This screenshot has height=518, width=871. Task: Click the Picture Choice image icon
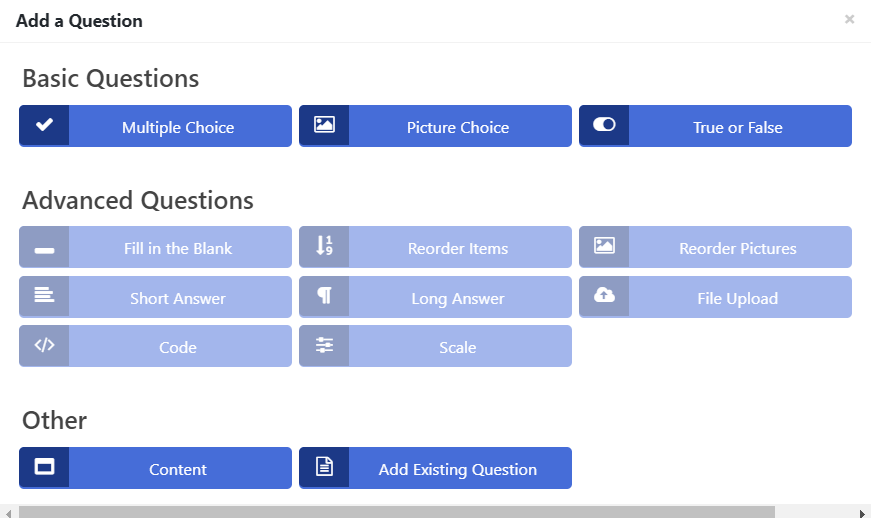[324, 124]
